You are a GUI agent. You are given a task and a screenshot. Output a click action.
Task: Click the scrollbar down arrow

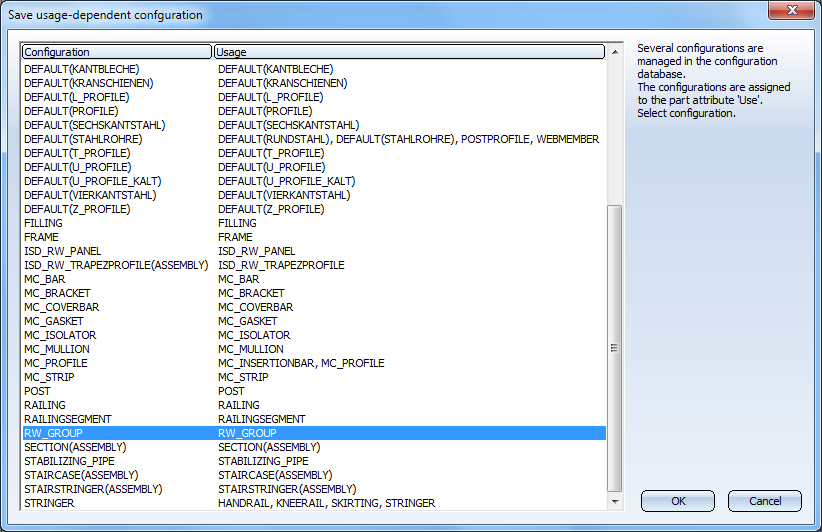point(615,502)
